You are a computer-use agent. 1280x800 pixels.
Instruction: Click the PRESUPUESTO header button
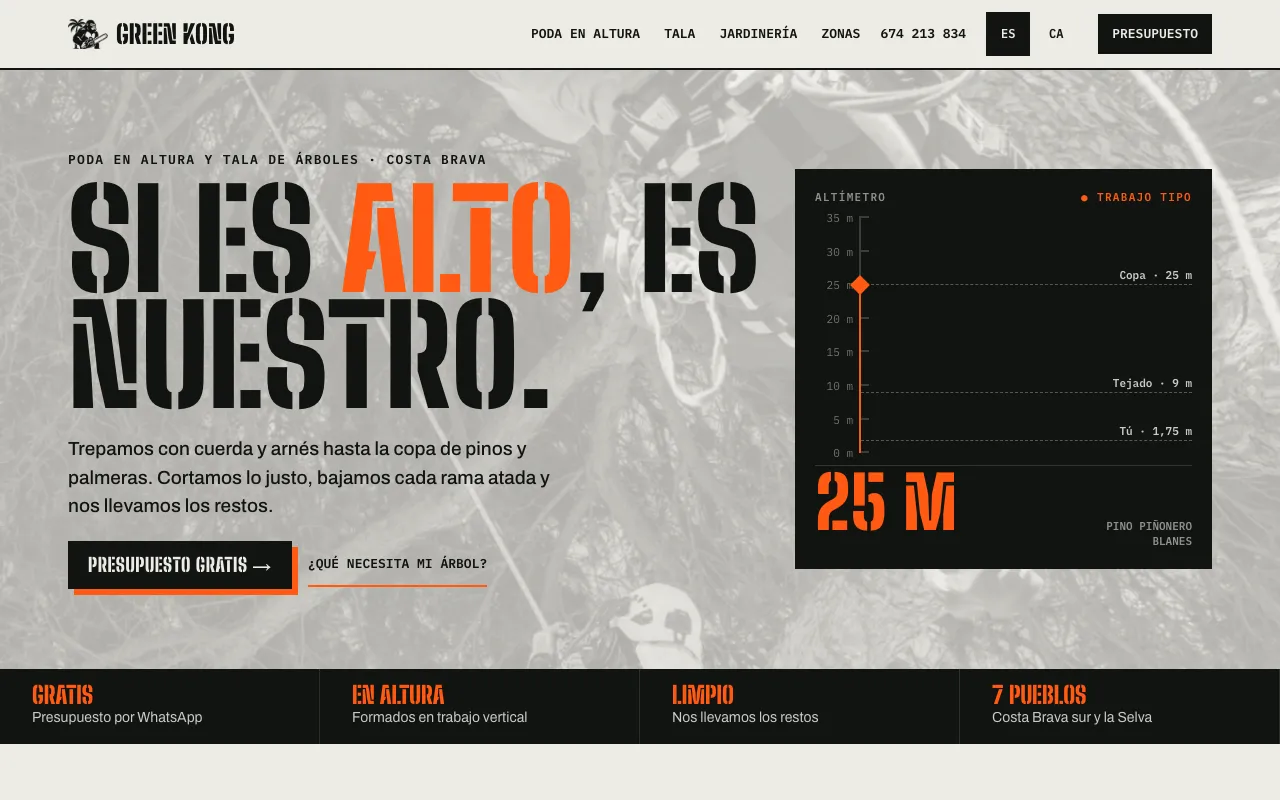tap(1155, 34)
